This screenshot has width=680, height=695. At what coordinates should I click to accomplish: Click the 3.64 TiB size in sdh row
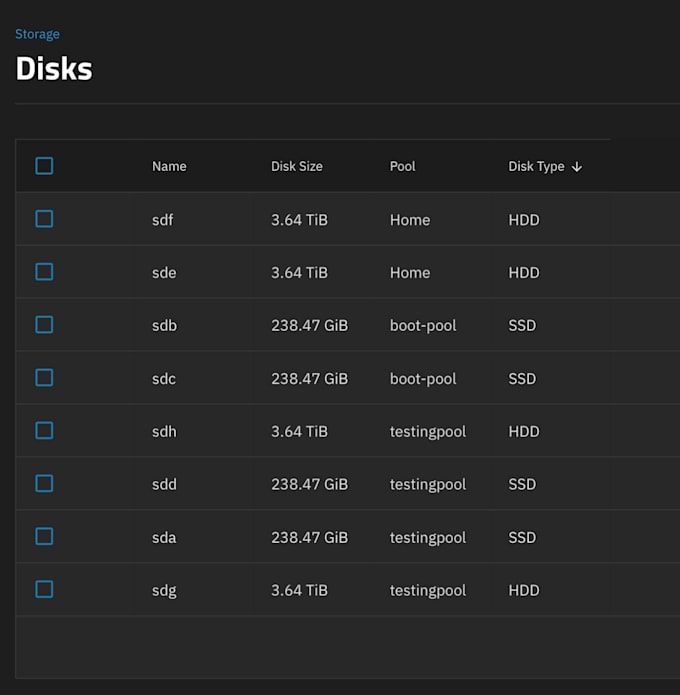(299, 432)
